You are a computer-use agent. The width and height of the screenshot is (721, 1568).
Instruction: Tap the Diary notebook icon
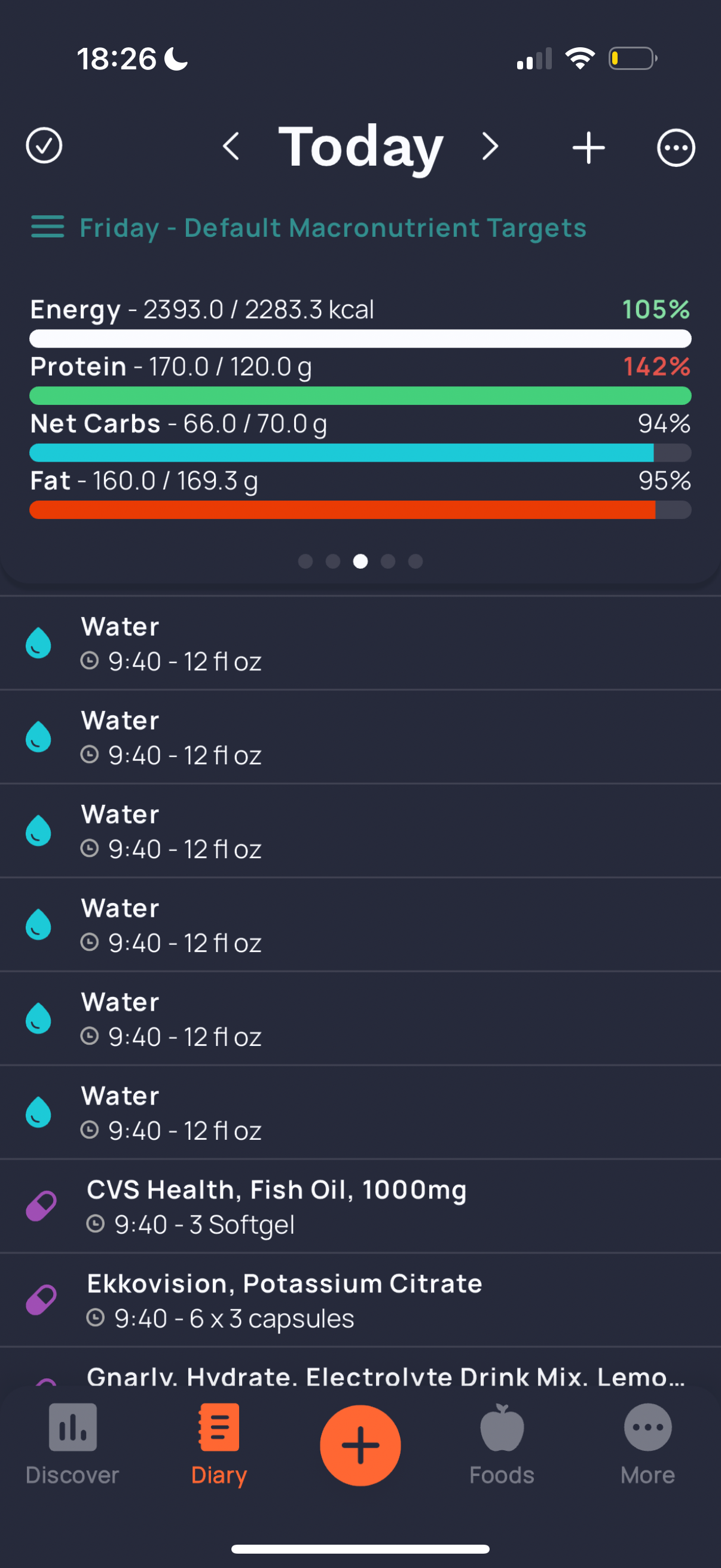(x=219, y=1427)
